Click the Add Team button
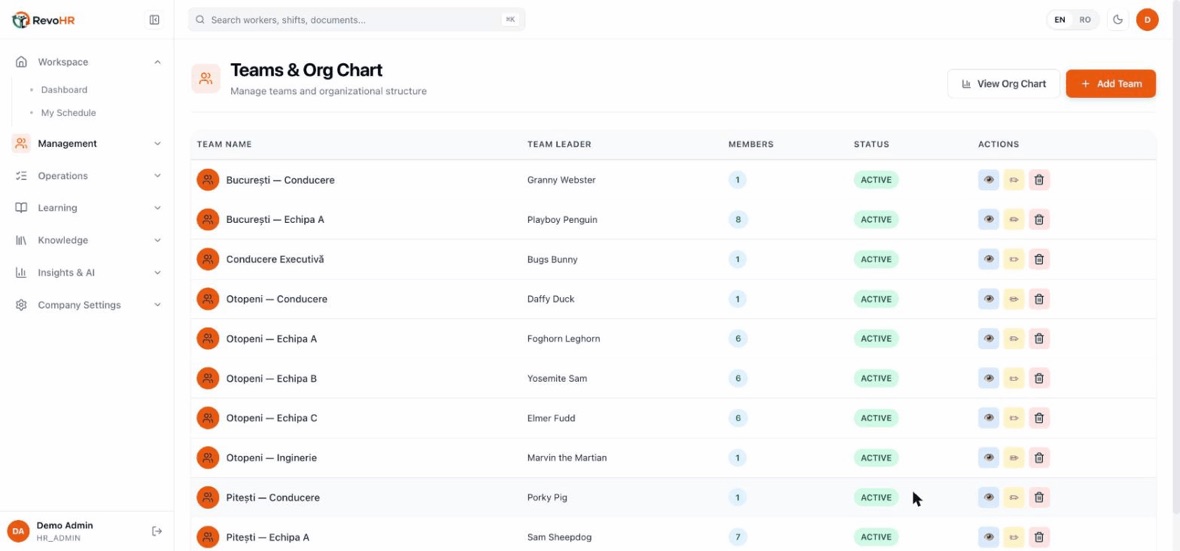The image size is (1180, 551). pyautogui.click(x=1111, y=84)
